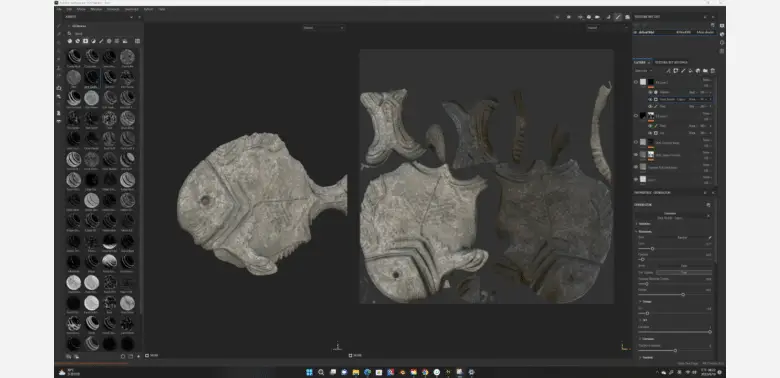Filter assets by Materials icon
780x378 pixels.
tap(70, 41)
